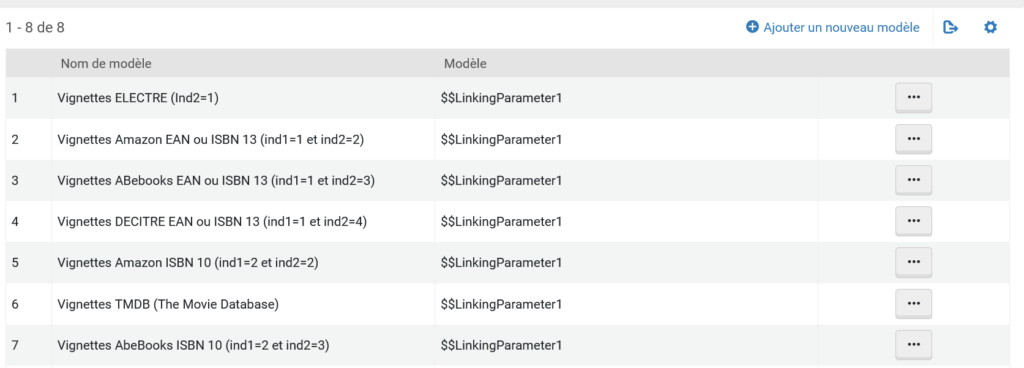Screen dimensions: 1024x368
Task: Click the 1 - 8 de 8 record count
Action: (x=35, y=27)
